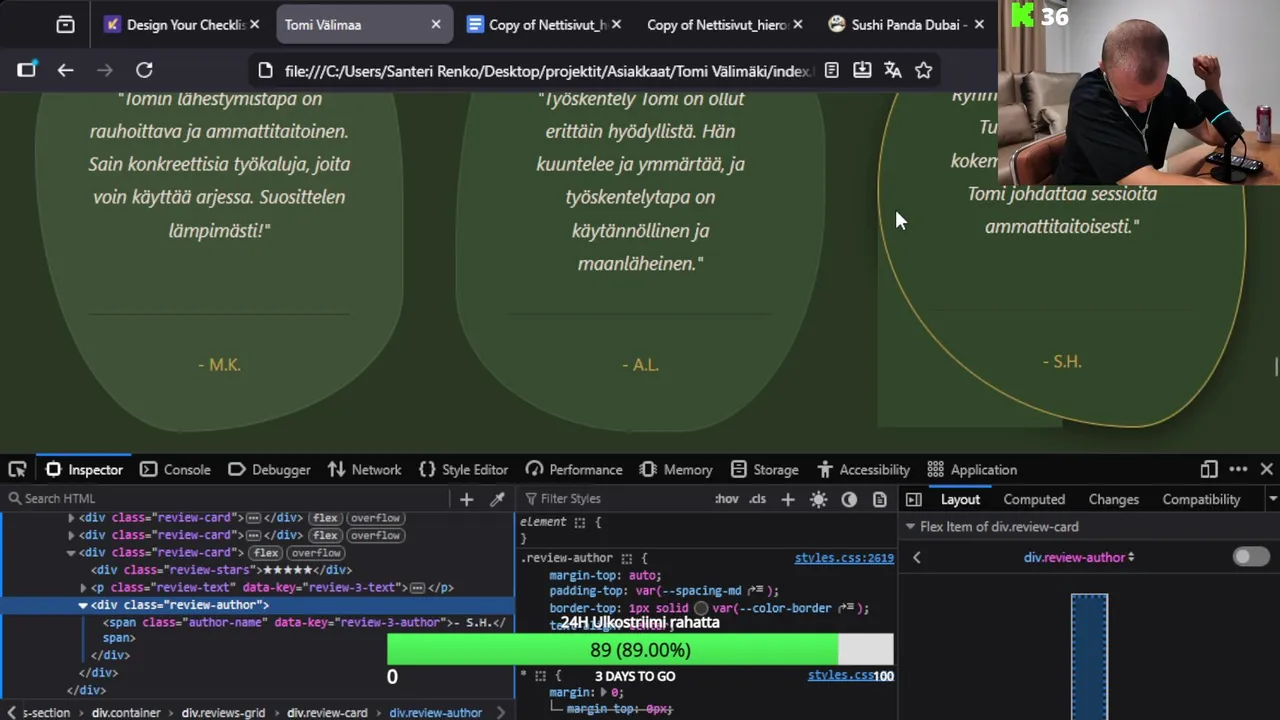Enable the flex item overlay toggle

[x=1251, y=557]
